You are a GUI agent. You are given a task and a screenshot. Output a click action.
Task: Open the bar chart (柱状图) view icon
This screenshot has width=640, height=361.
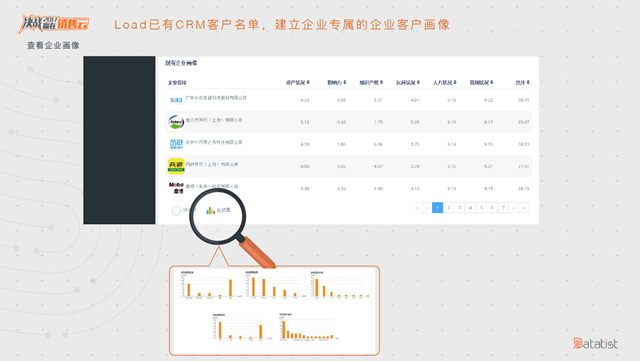click(210, 210)
